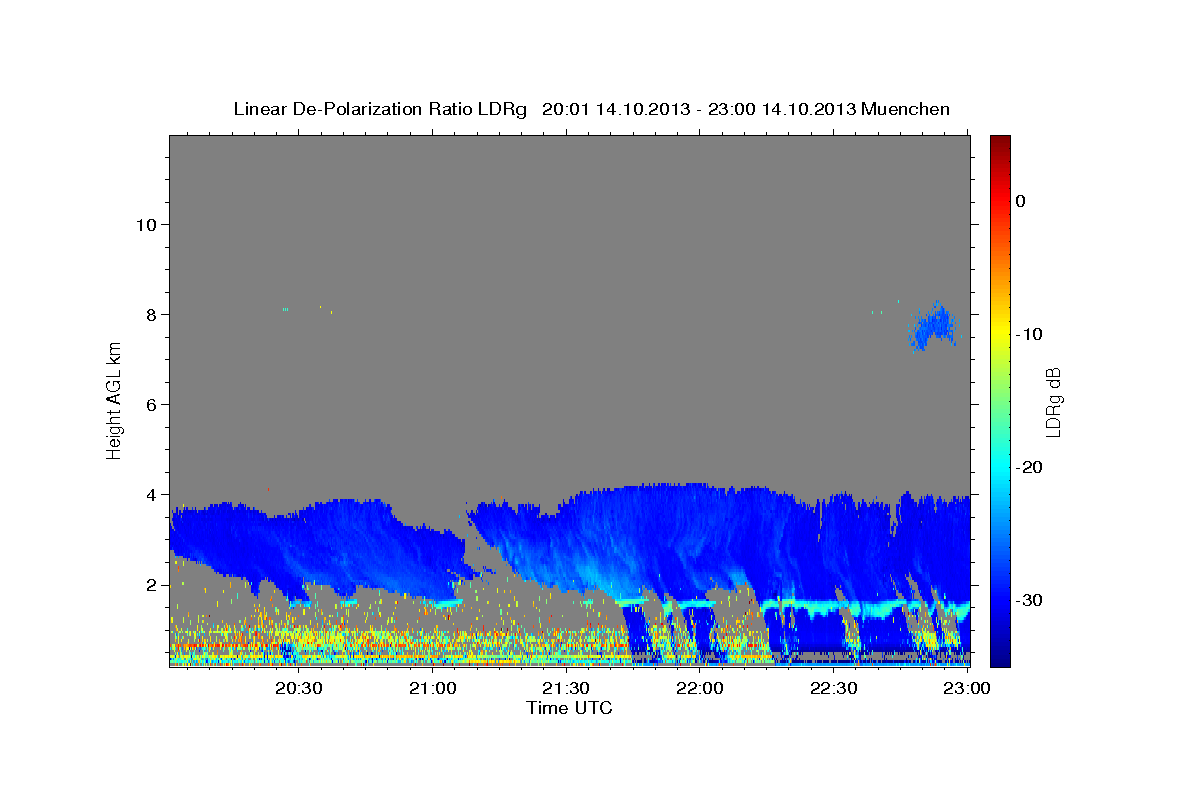Click the 'LDRg dB' colorbar label

[1053, 402]
